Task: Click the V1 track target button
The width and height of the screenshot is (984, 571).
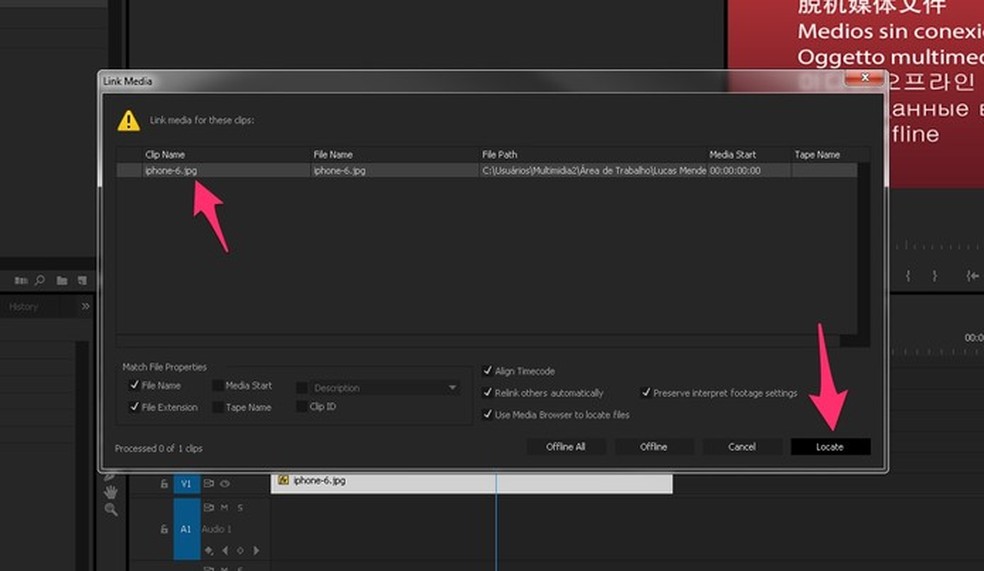Action: point(186,484)
